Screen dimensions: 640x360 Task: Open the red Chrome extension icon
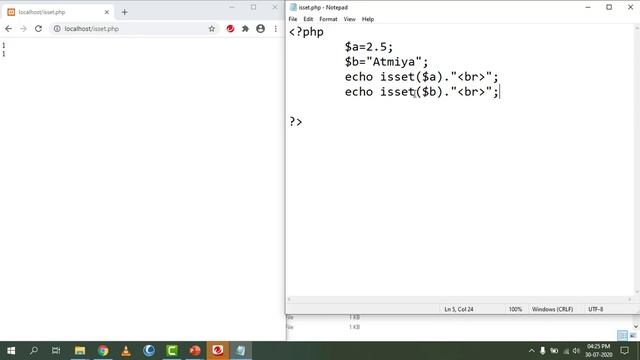(x=230, y=29)
